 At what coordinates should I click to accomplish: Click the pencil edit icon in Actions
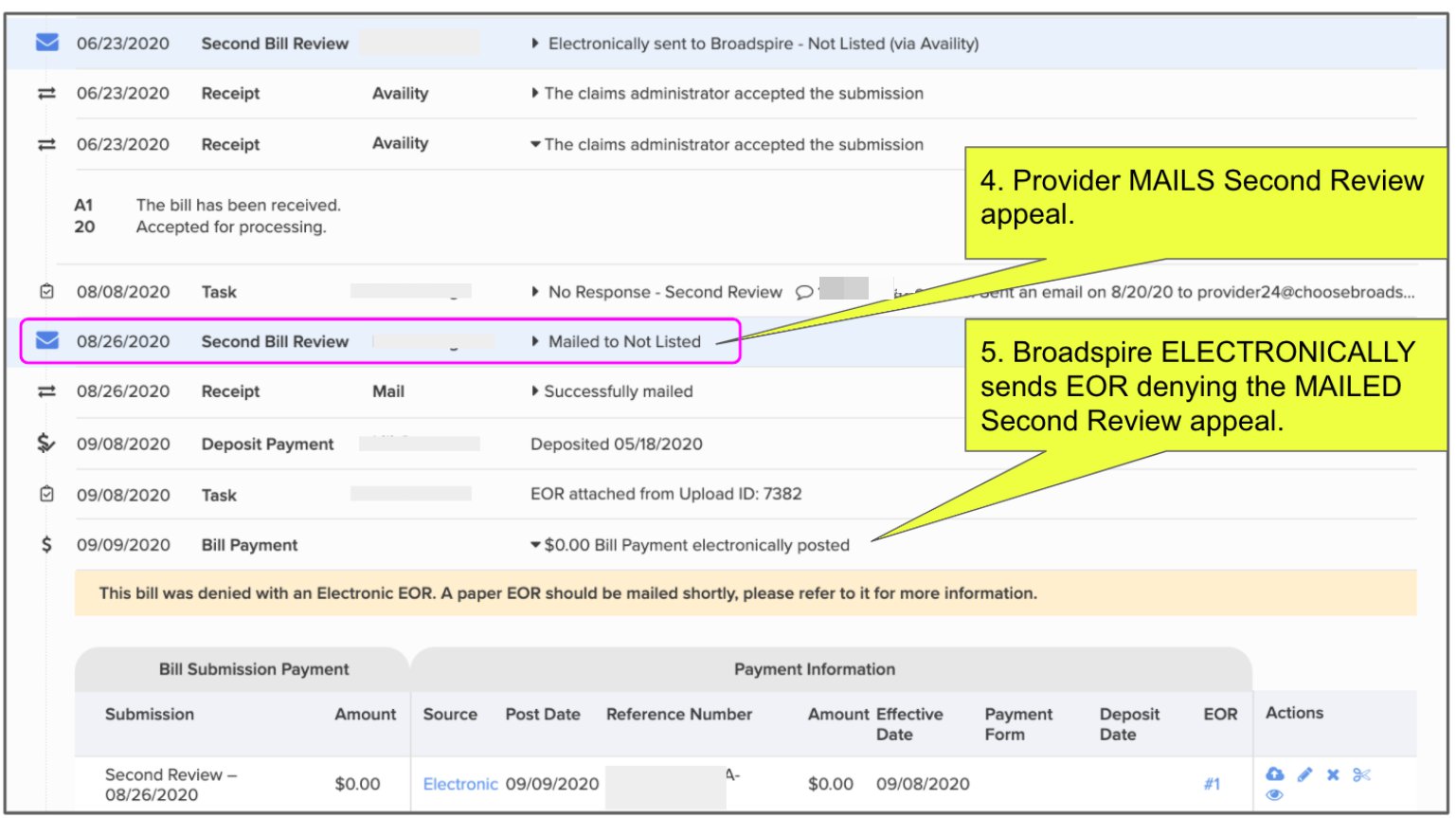[1304, 774]
